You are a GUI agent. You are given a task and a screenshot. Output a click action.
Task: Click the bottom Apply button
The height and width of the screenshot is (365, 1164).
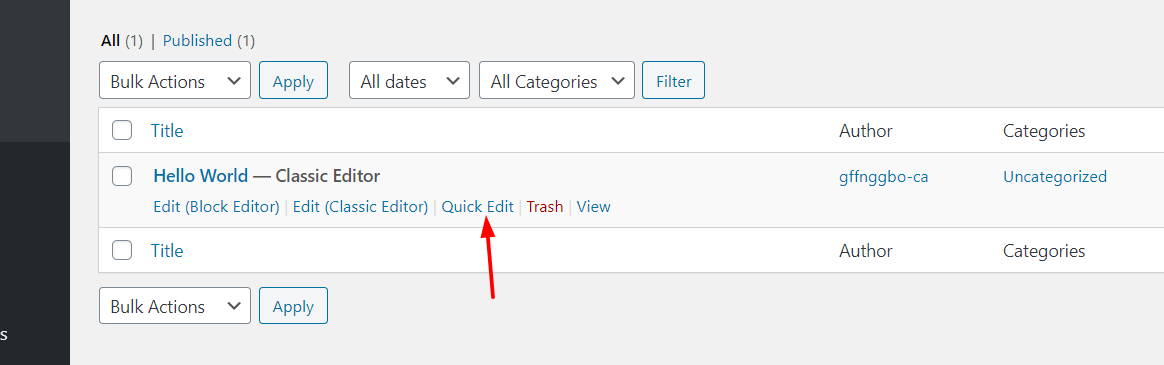click(293, 306)
